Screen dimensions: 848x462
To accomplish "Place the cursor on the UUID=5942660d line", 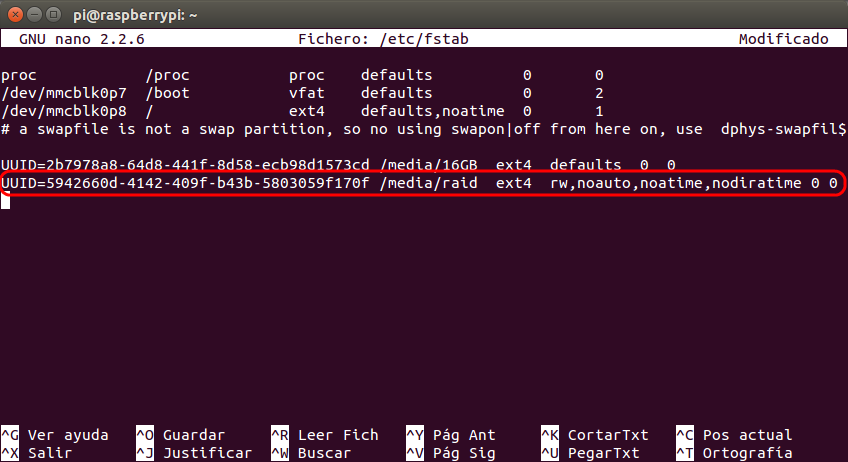I will coord(419,183).
